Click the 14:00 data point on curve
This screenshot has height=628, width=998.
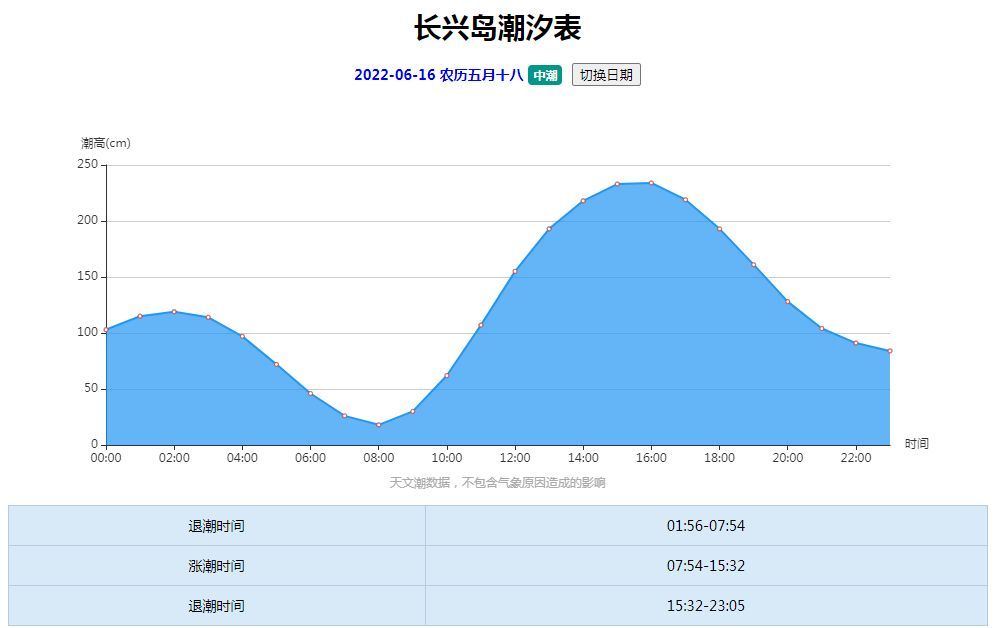coord(583,201)
